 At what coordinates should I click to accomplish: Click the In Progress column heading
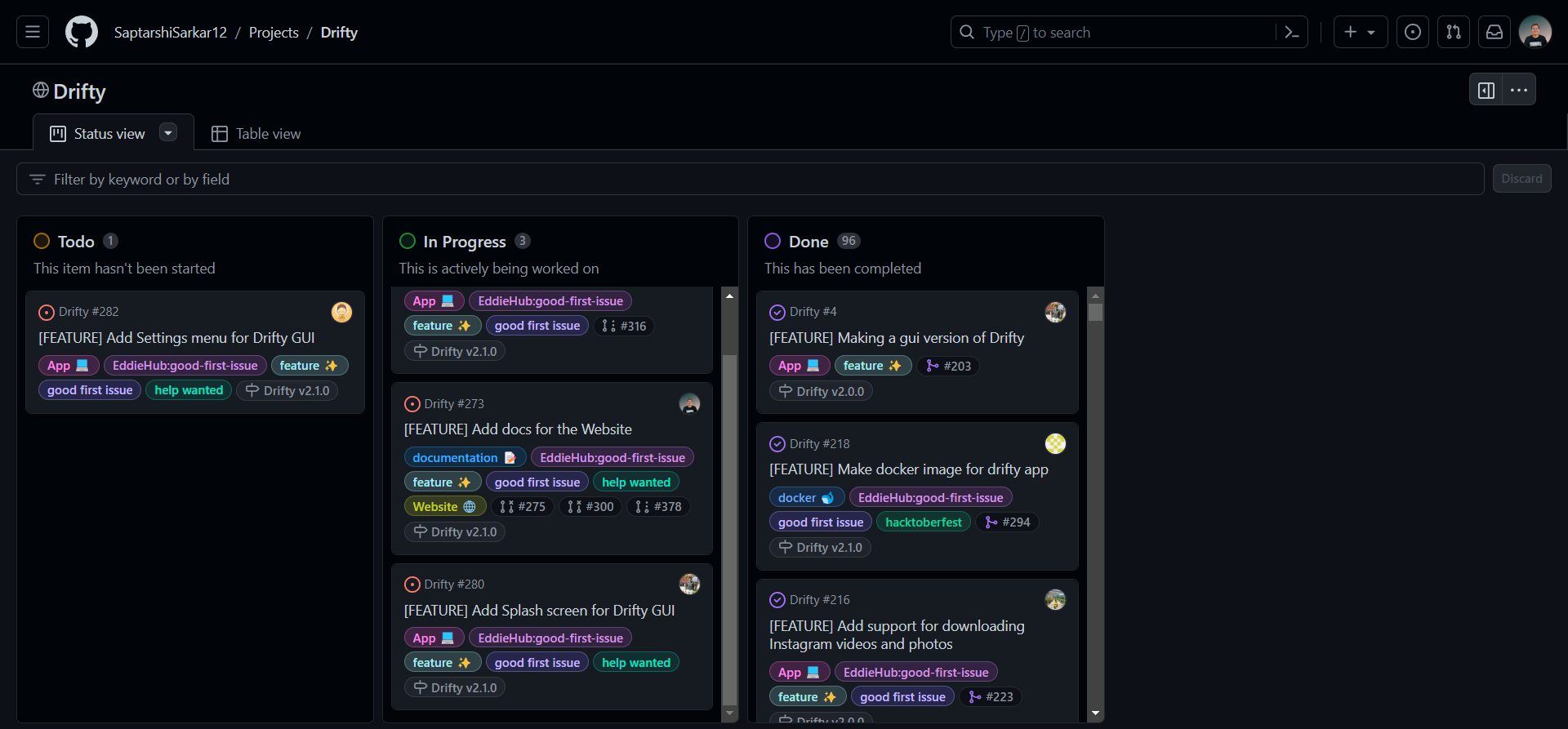pyautogui.click(x=465, y=241)
